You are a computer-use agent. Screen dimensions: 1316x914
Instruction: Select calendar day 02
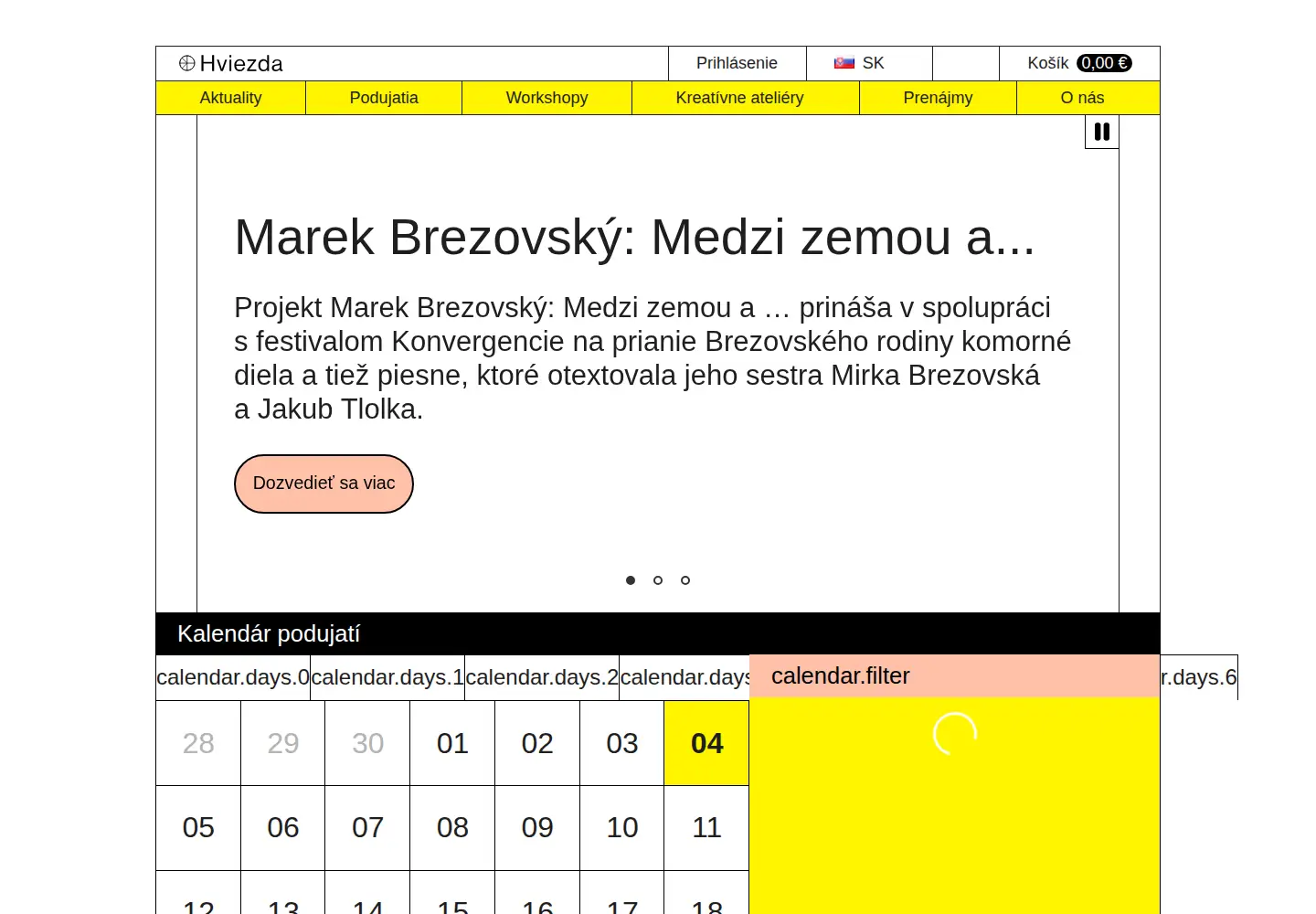coord(537,743)
